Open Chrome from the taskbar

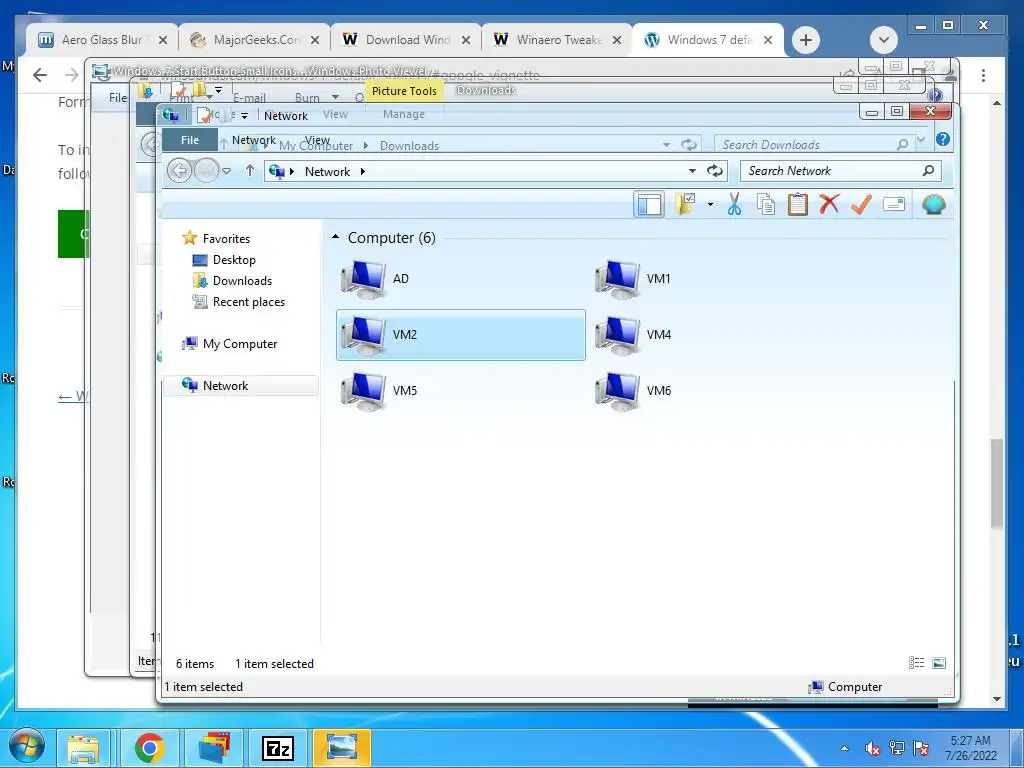click(x=149, y=748)
